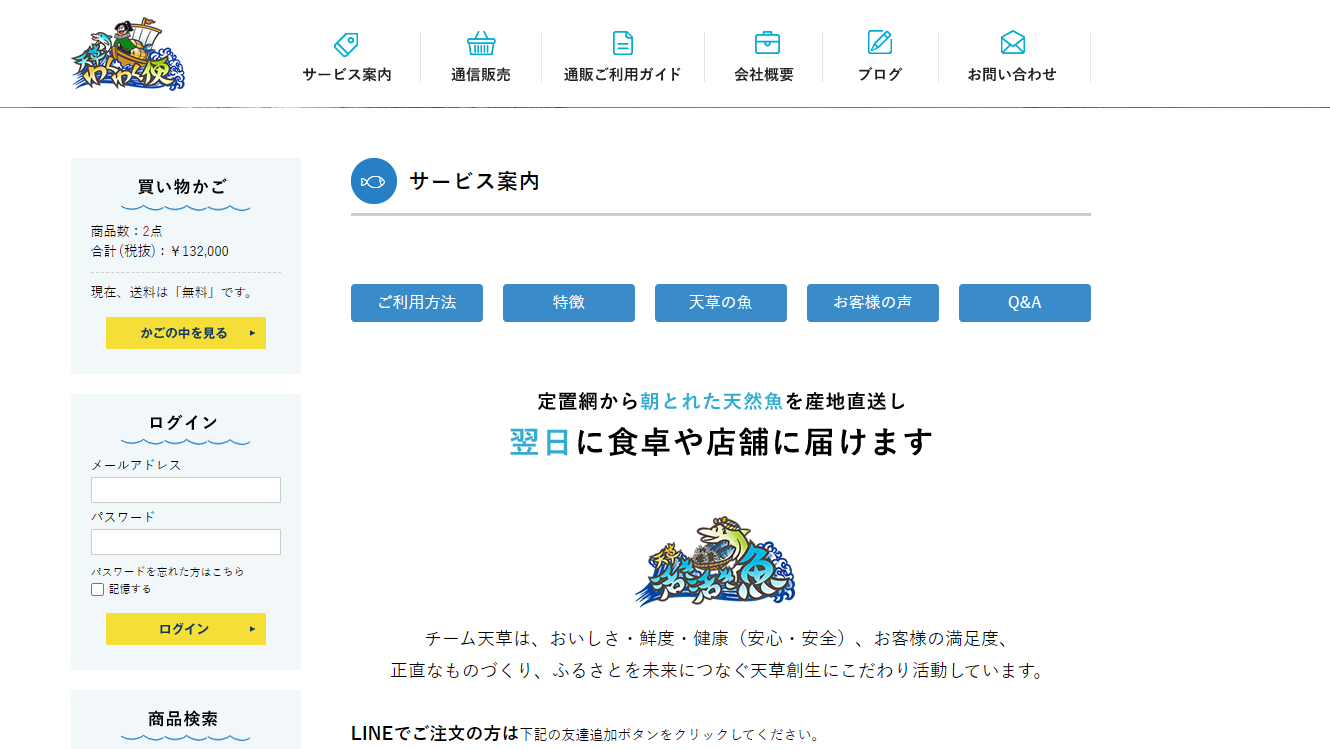Click the tag icon above サービス案内
The width and height of the screenshot is (1330, 749).
346,44
